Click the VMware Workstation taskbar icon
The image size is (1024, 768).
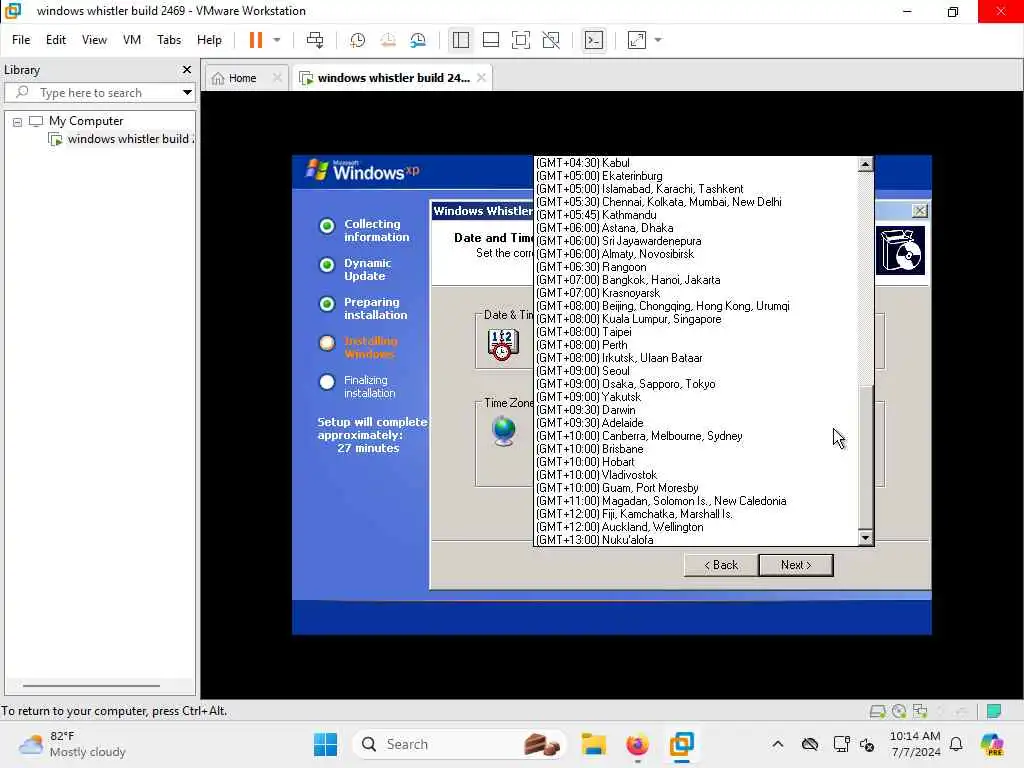point(680,744)
